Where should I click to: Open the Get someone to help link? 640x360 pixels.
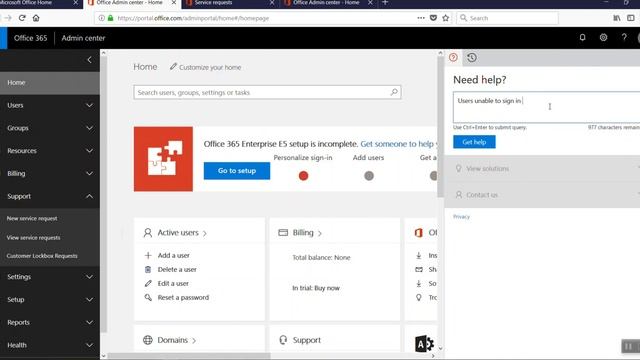(398, 144)
